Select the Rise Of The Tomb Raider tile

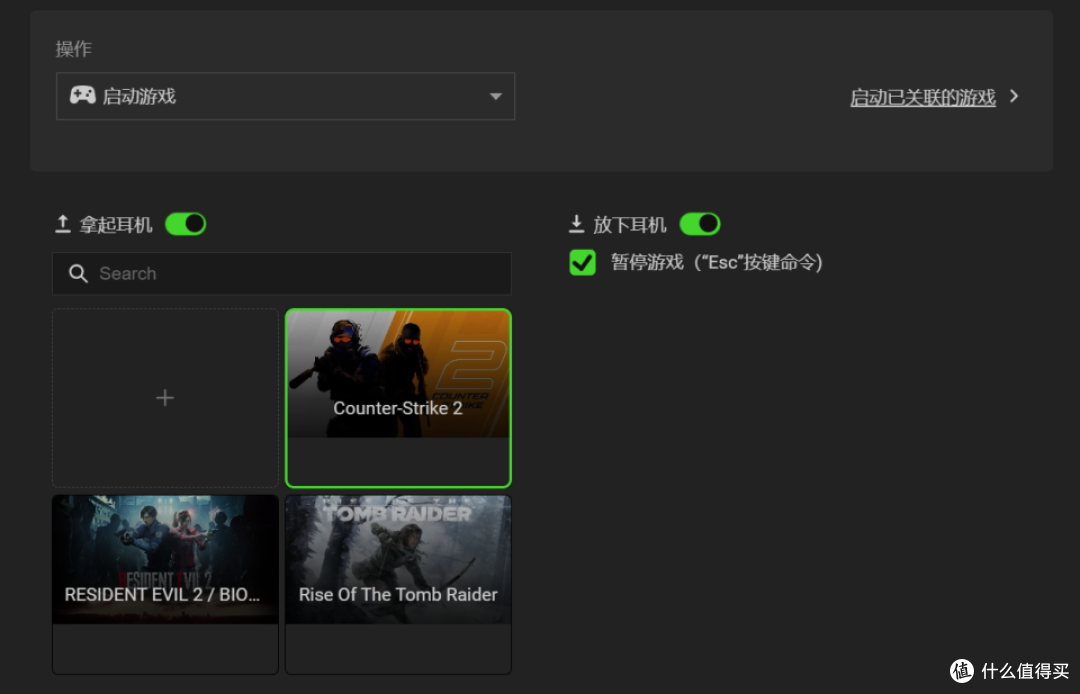click(398, 585)
